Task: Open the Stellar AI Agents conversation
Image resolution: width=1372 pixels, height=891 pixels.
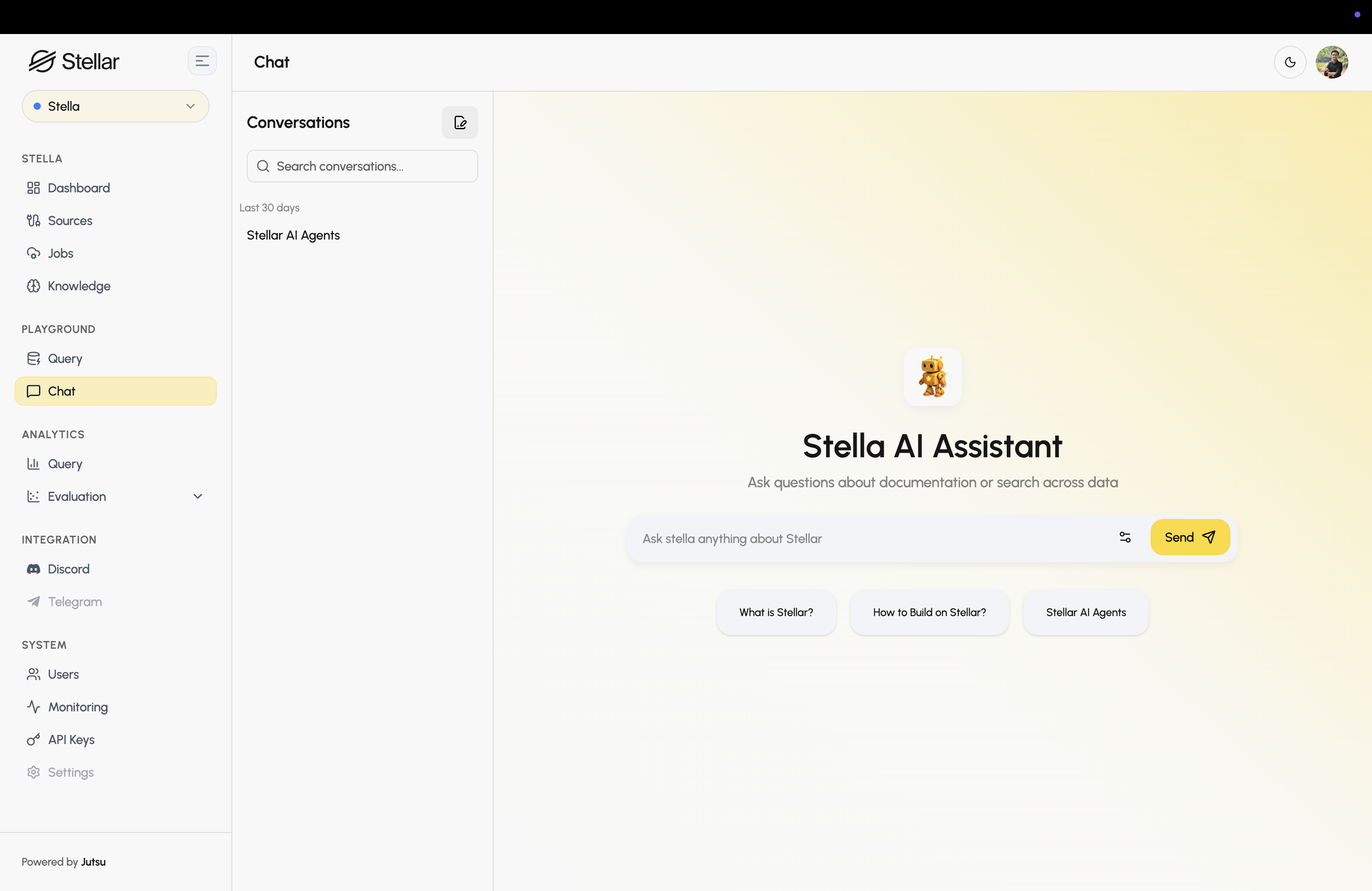Action: [294, 235]
